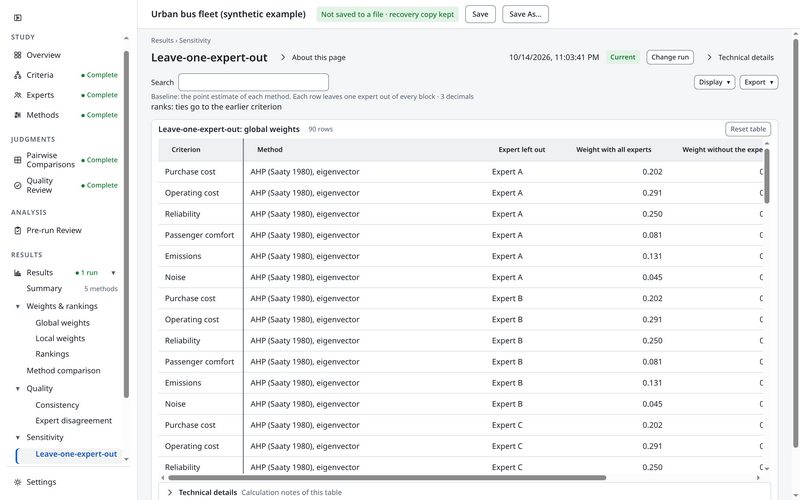Sort by Criterion column header
The width and height of the screenshot is (800, 500).
point(186,149)
